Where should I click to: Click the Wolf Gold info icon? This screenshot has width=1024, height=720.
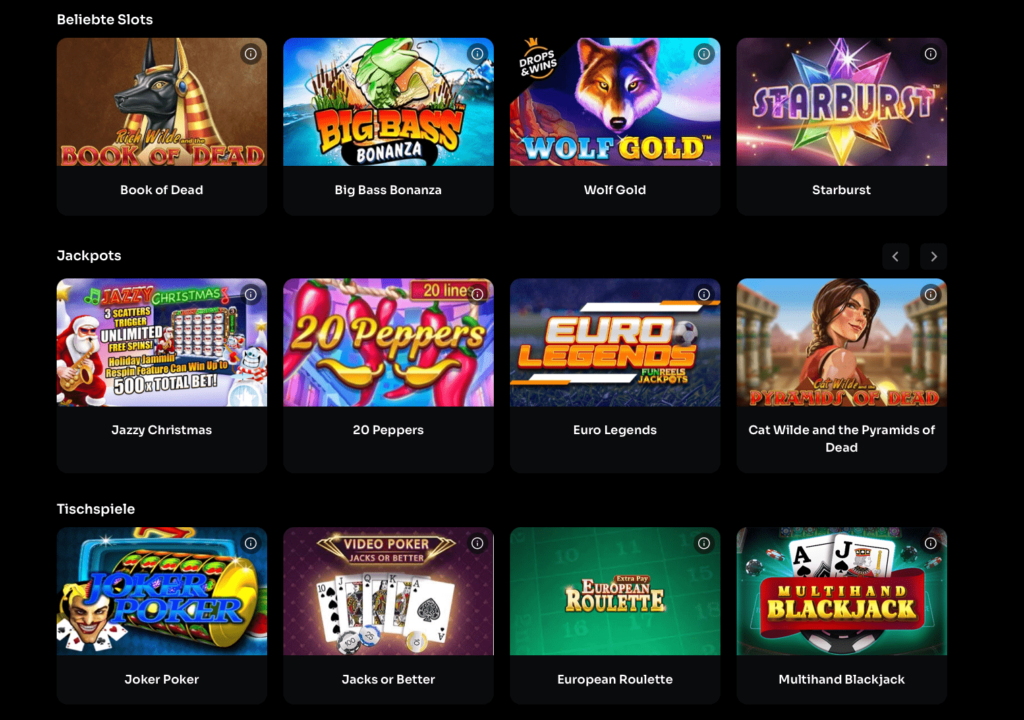click(704, 54)
